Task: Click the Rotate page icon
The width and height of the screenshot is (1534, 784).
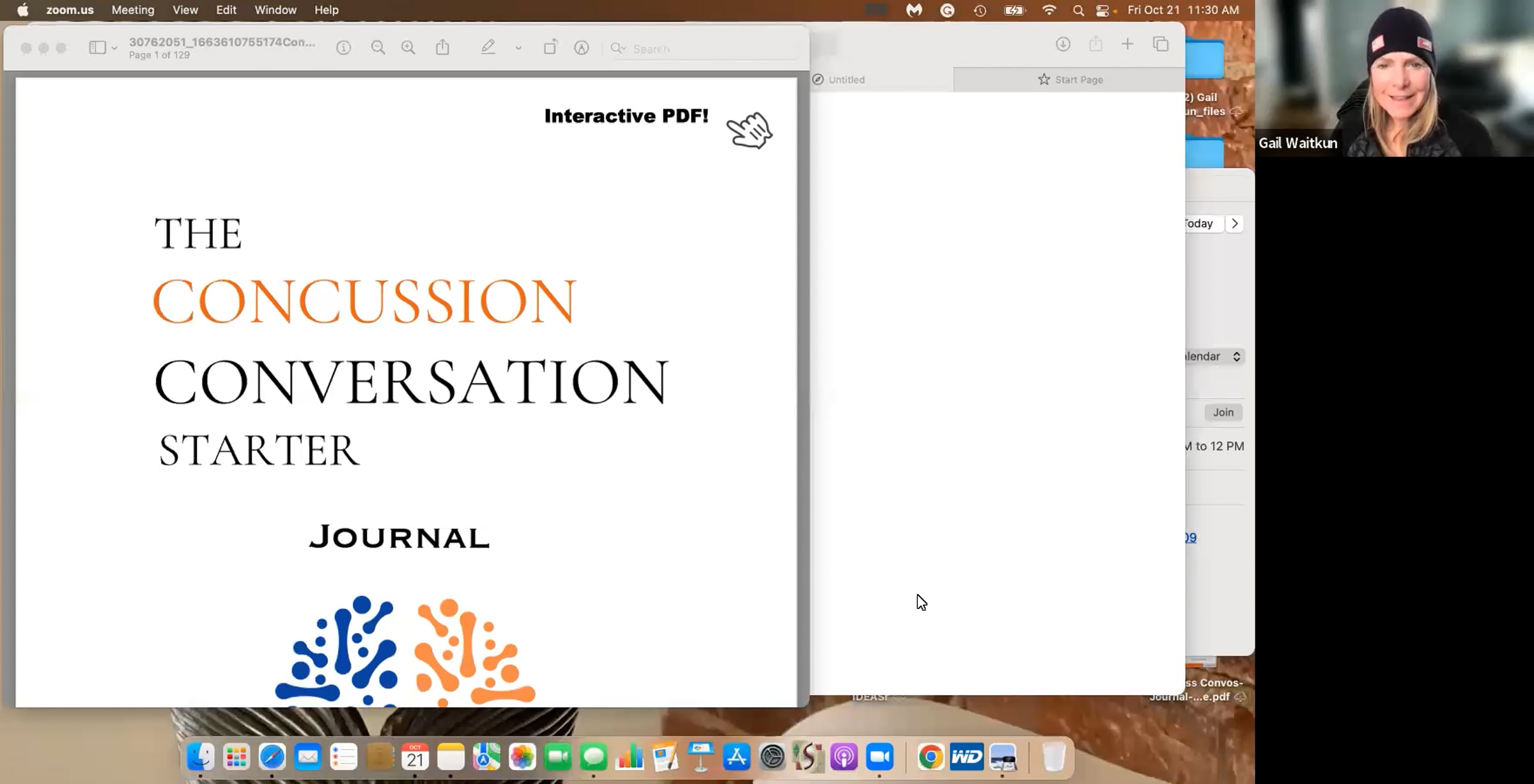Action: [550, 47]
